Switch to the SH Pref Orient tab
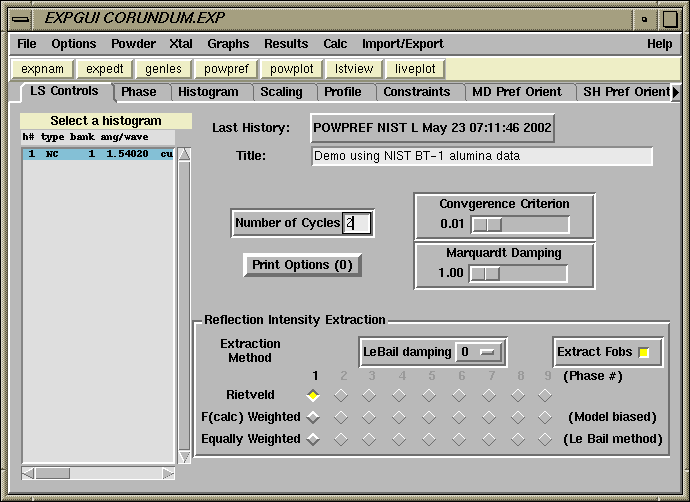This screenshot has height=502, width=690. tap(626, 92)
